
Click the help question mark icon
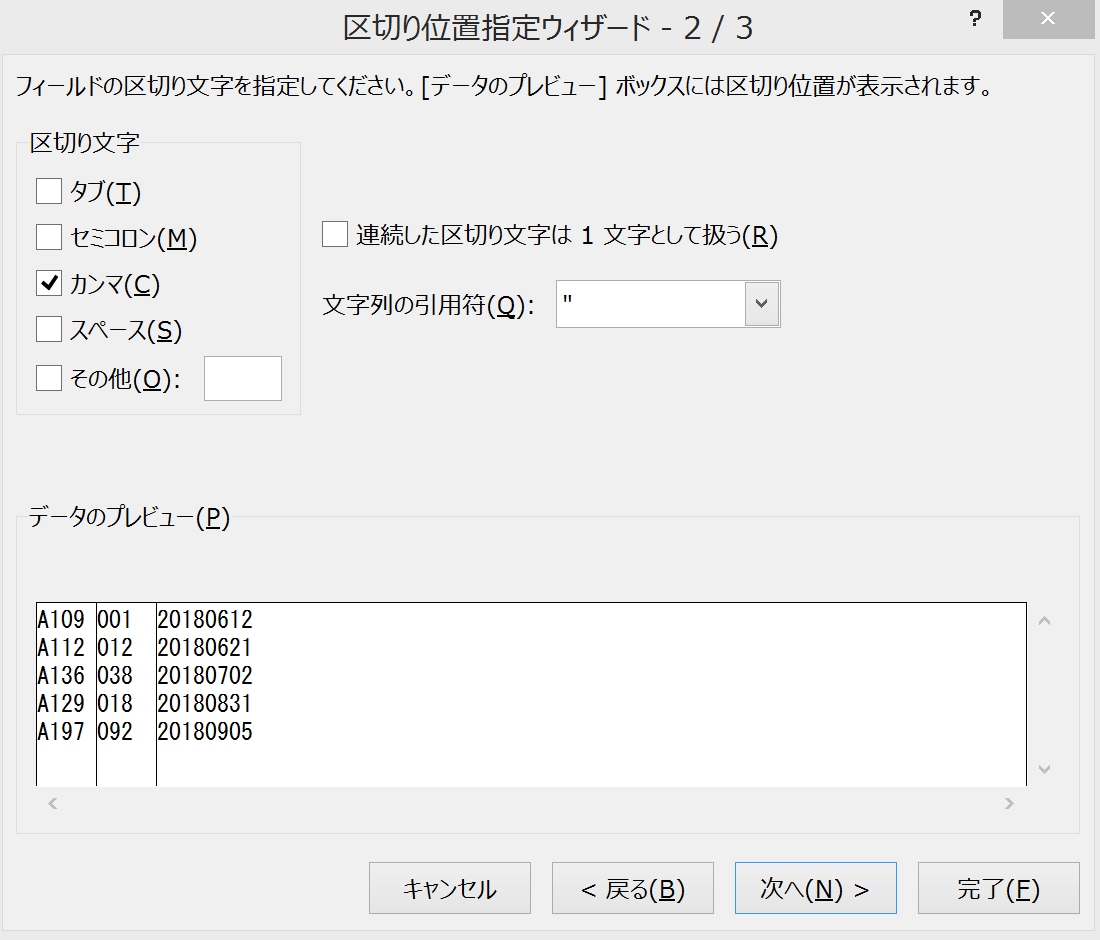[975, 19]
